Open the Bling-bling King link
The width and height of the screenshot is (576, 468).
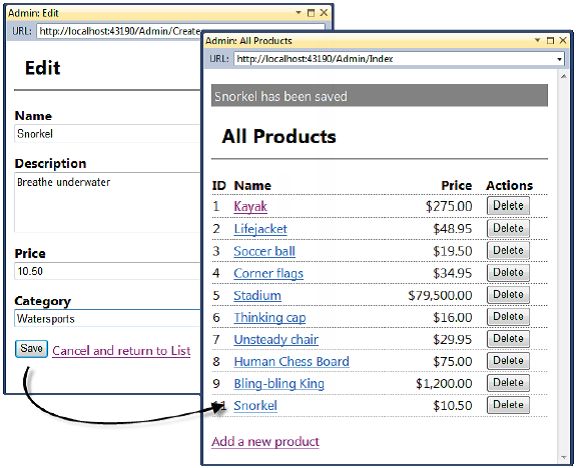tap(279, 384)
